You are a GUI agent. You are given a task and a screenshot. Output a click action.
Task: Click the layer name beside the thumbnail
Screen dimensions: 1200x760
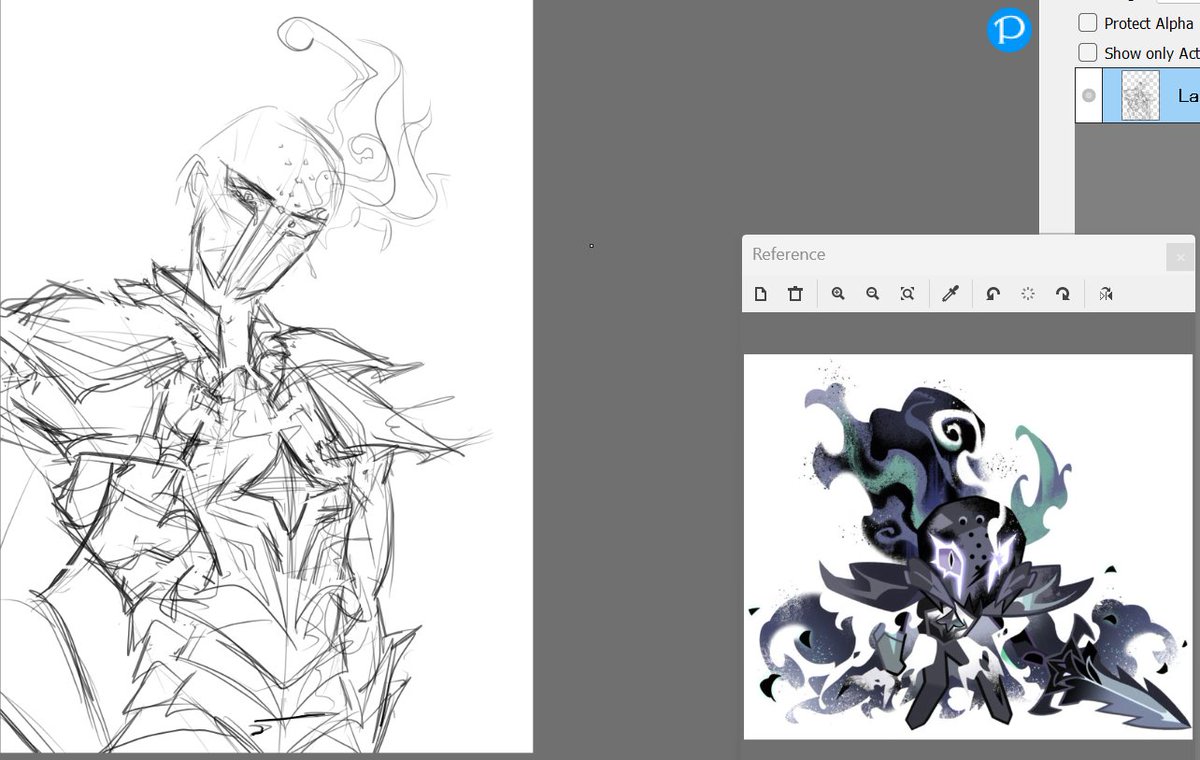[x=1188, y=96]
